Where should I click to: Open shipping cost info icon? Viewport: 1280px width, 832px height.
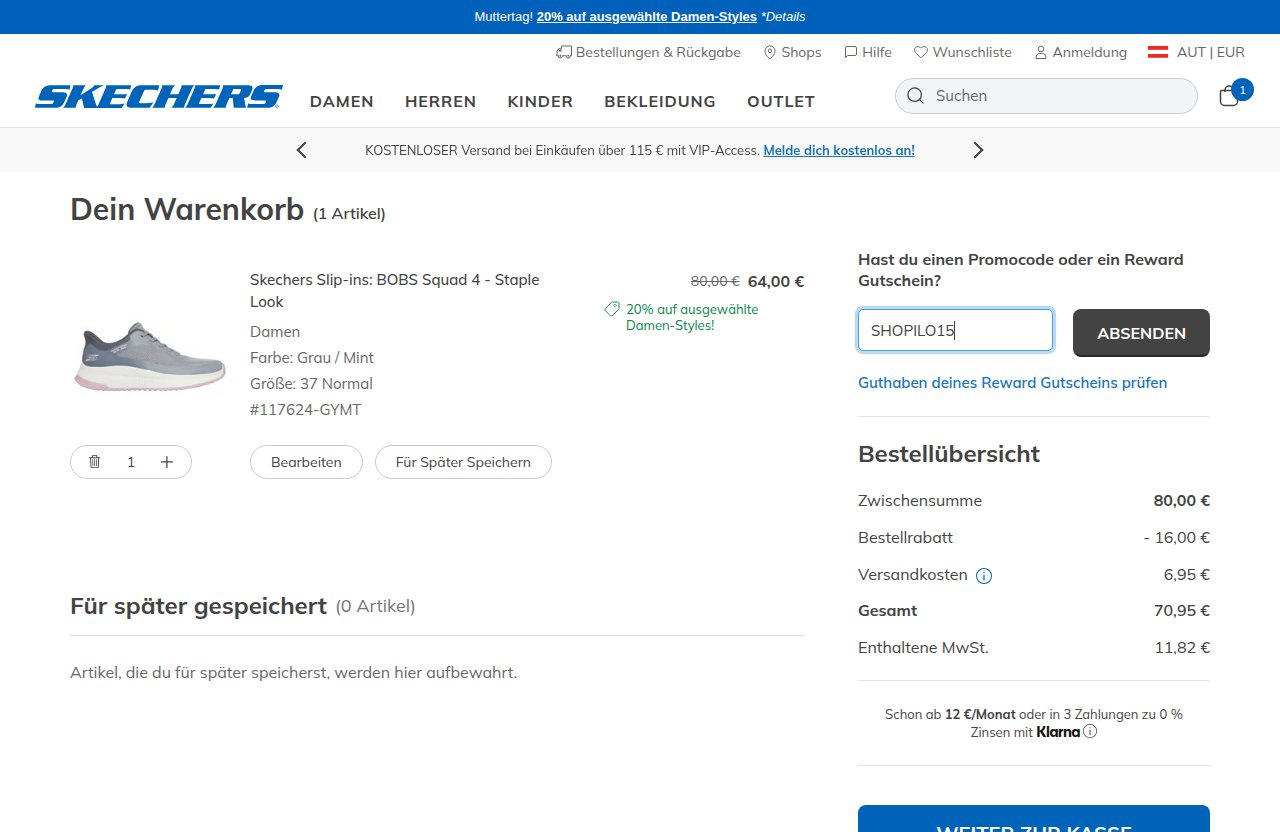point(984,576)
